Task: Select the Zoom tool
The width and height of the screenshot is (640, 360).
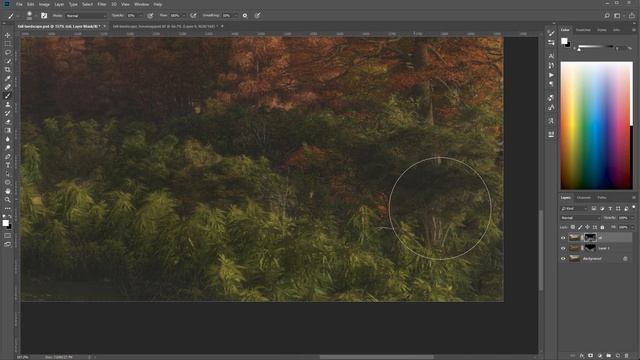Action: pyautogui.click(x=7, y=200)
